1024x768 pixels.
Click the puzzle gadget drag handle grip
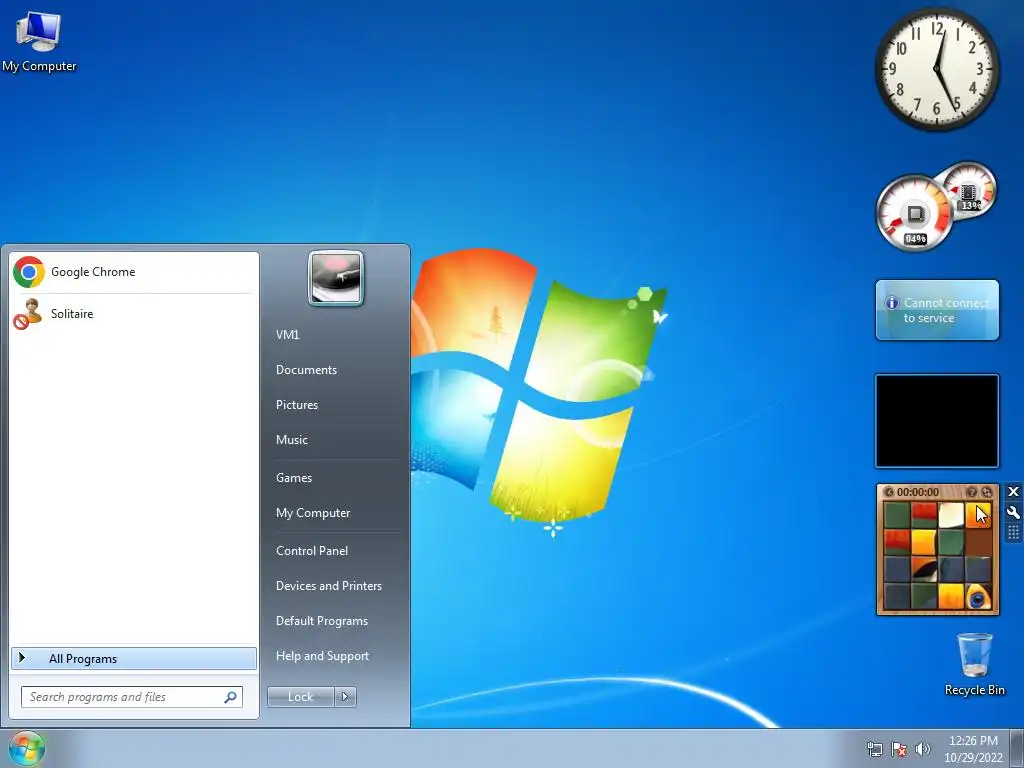(x=1014, y=533)
